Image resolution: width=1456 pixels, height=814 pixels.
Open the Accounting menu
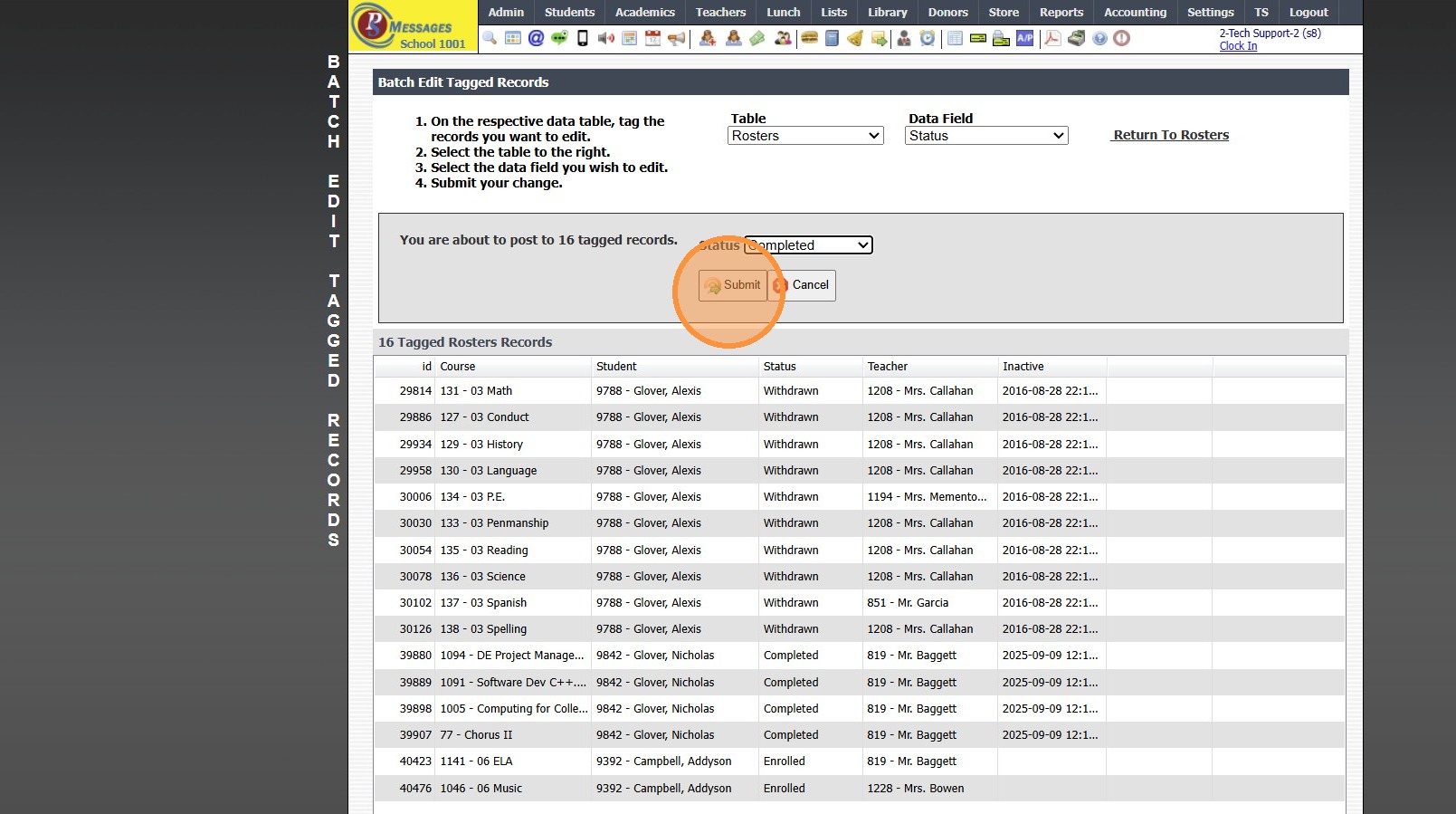click(1136, 12)
